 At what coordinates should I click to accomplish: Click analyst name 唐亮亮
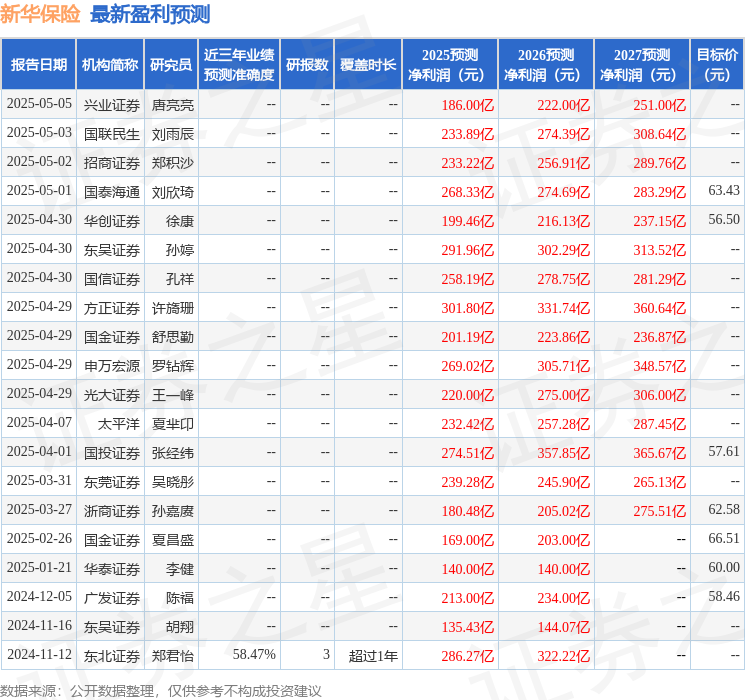tap(172, 105)
